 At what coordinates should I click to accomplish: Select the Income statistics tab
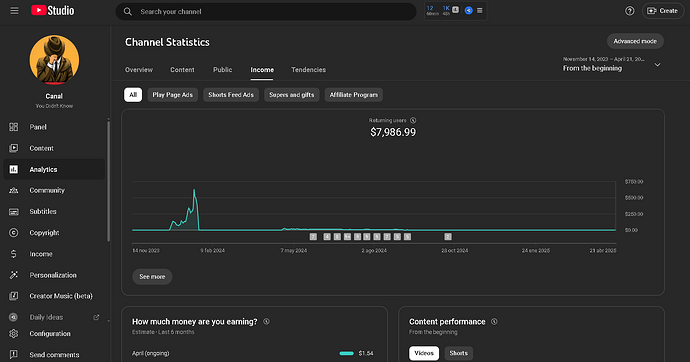(262, 70)
